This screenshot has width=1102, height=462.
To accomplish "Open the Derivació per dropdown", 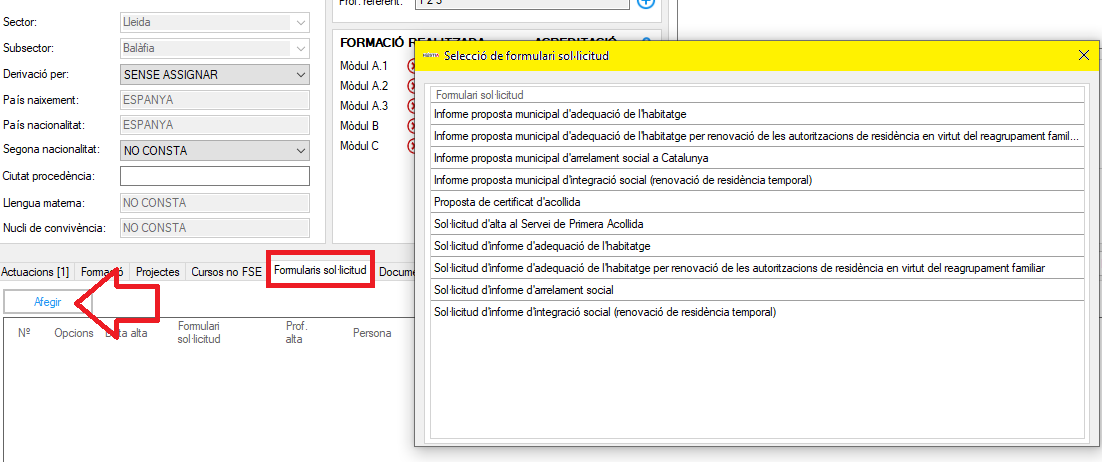I will pyautogui.click(x=302, y=75).
